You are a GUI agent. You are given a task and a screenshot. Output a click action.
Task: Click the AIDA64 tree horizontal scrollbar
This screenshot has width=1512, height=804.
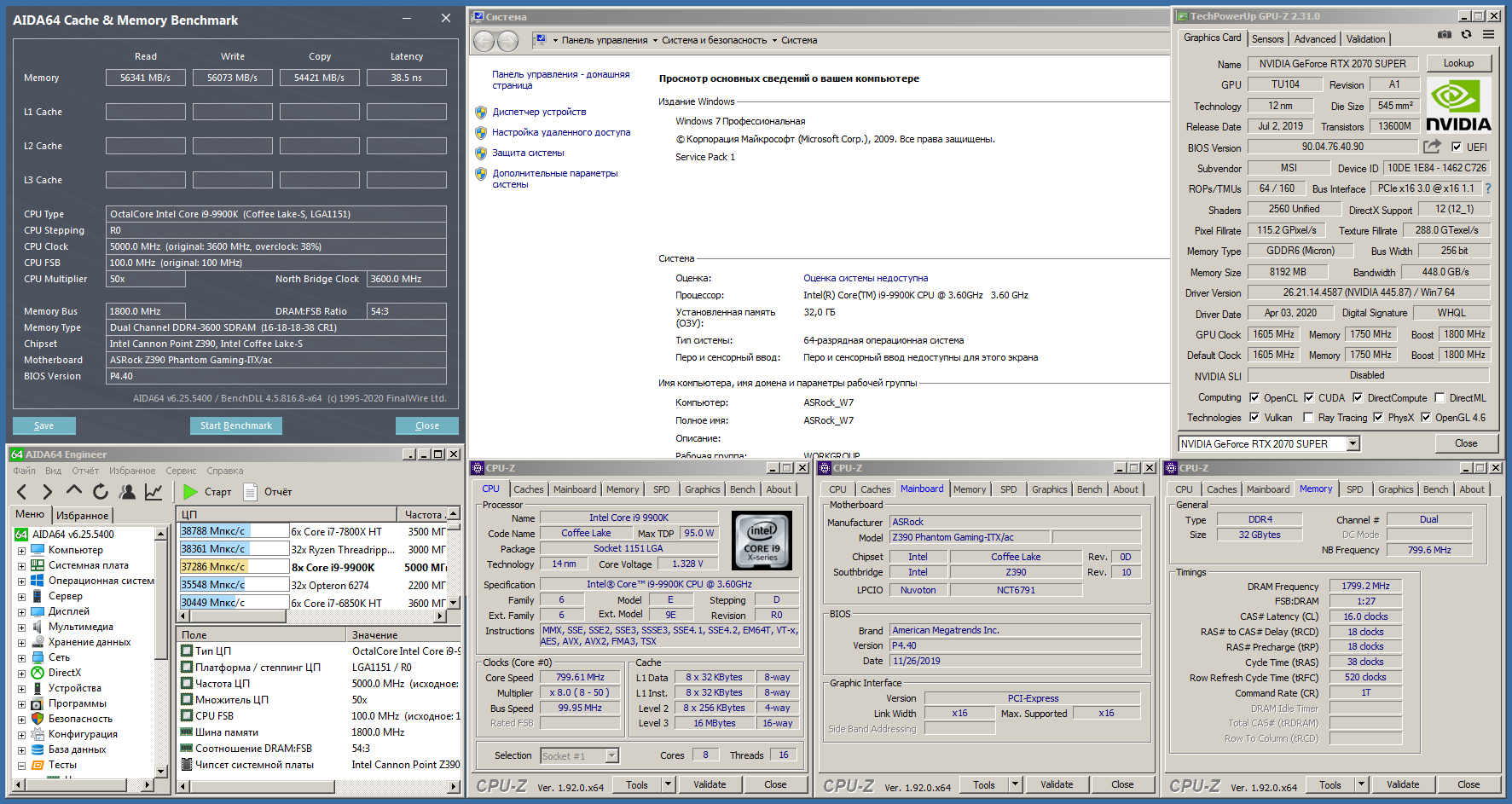(83, 784)
